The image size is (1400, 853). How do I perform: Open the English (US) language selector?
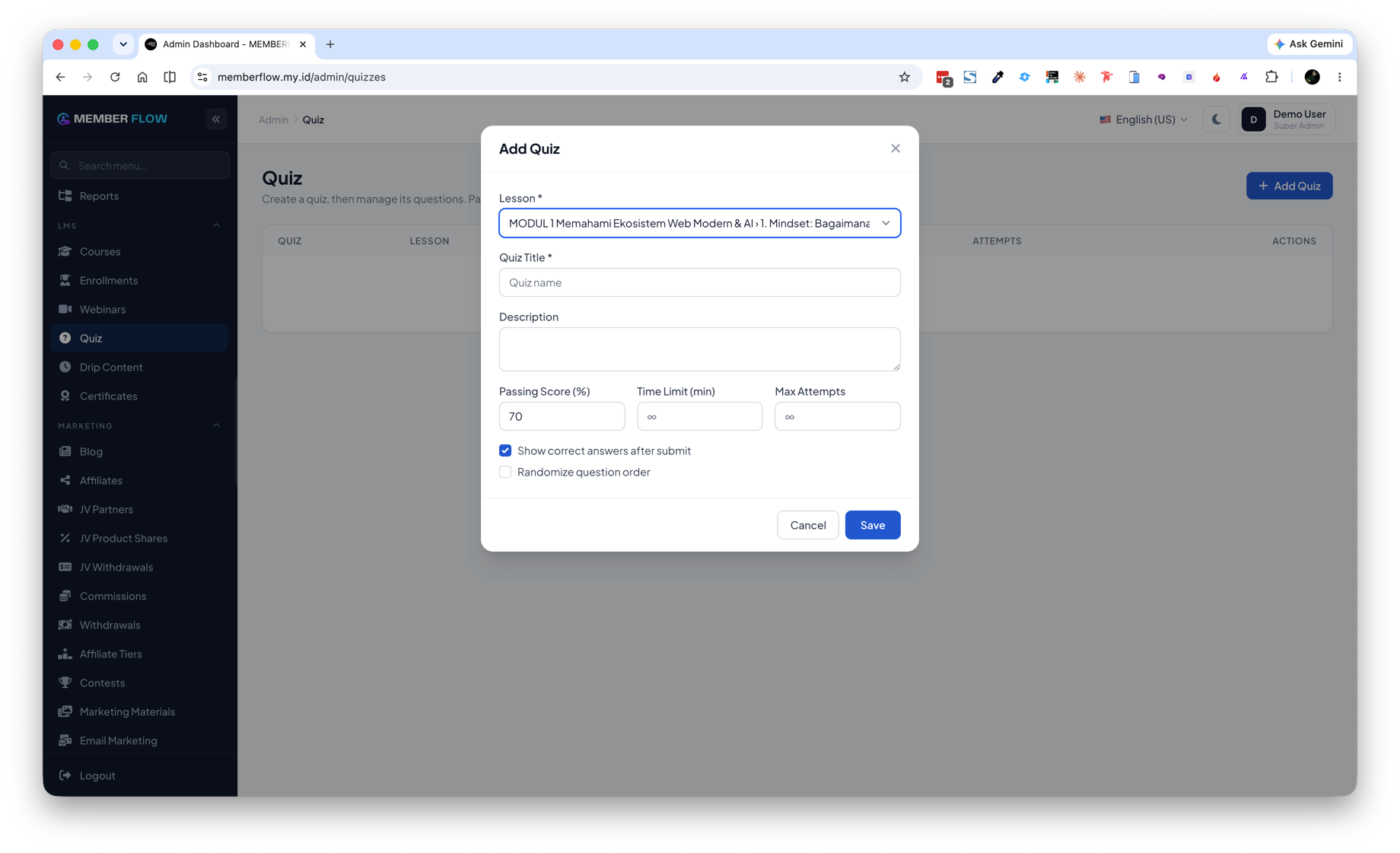pos(1143,119)
